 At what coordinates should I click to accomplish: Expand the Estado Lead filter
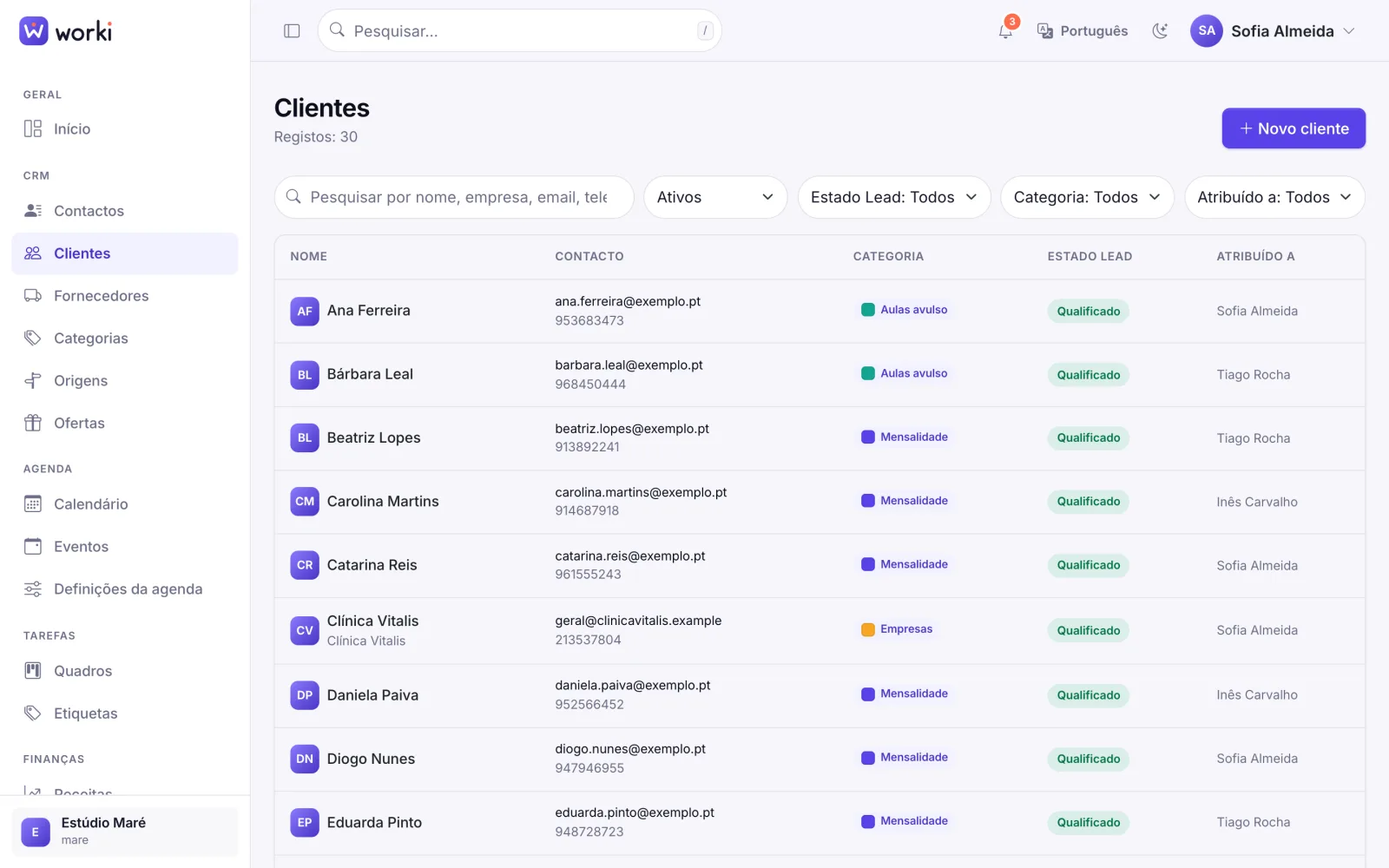click(x=894, y=197)
